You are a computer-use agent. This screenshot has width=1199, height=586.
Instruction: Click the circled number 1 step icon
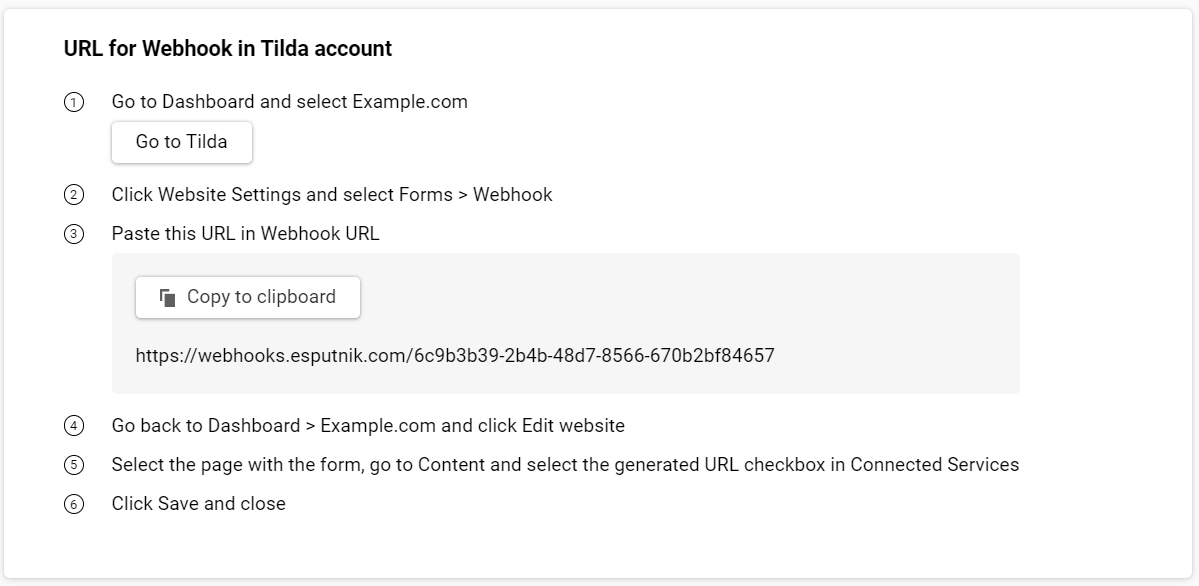coord(73,103)
